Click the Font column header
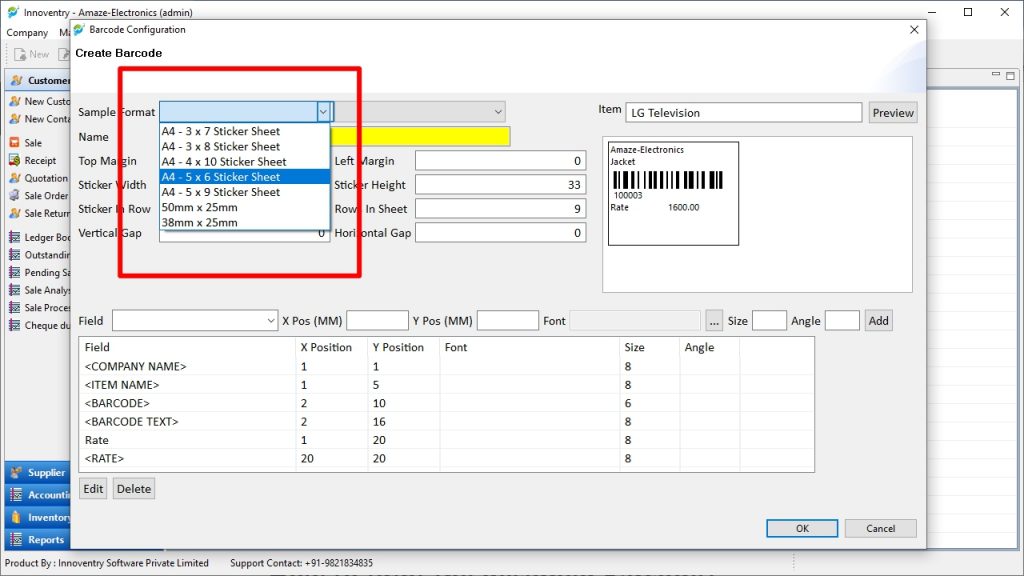This screenshot has height=576, width=1024. 529,347
